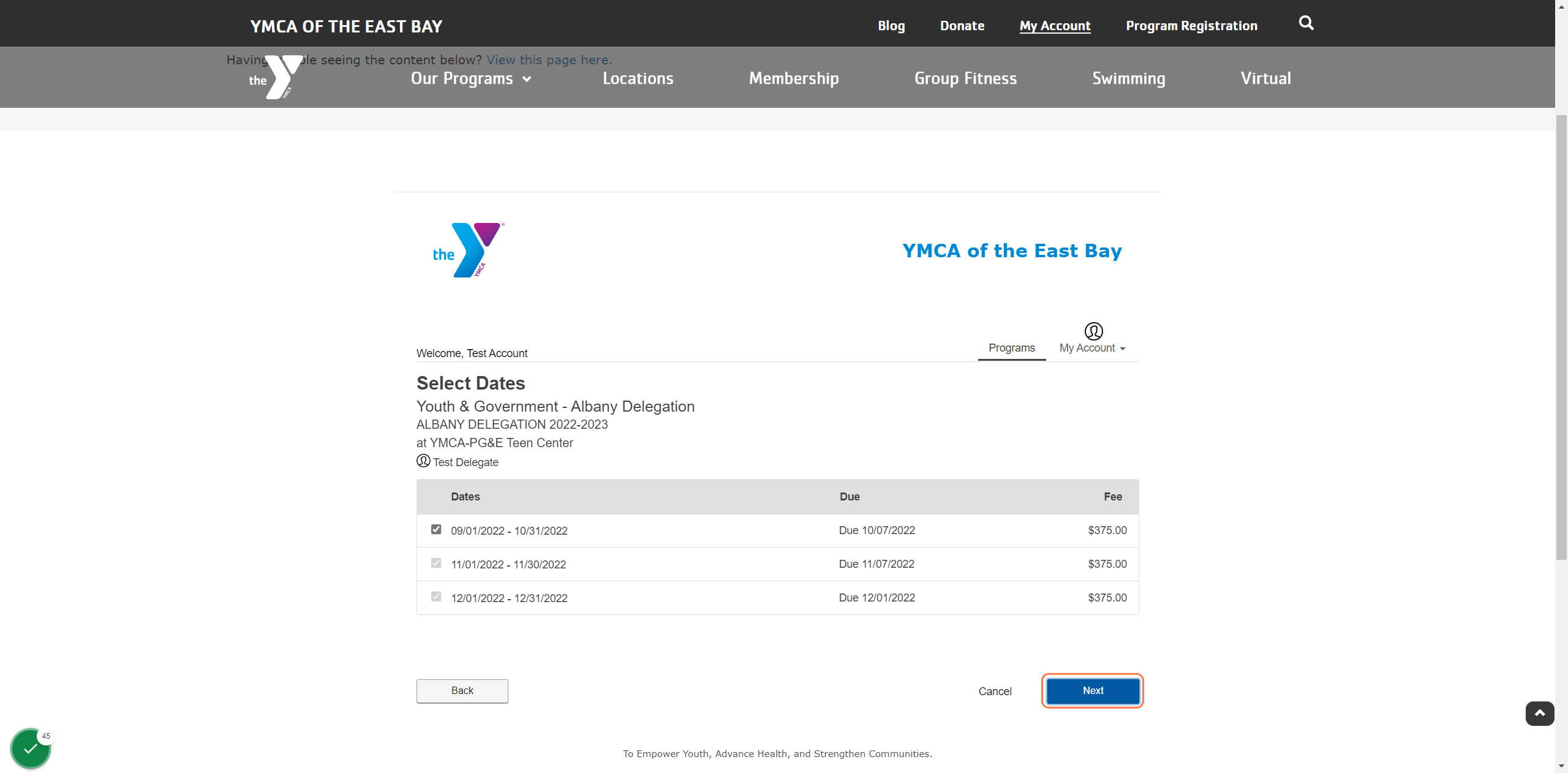Click the YMCA of the East Bay blue heading
This screenshot has width=1568, height=773.
(1012, 251)
